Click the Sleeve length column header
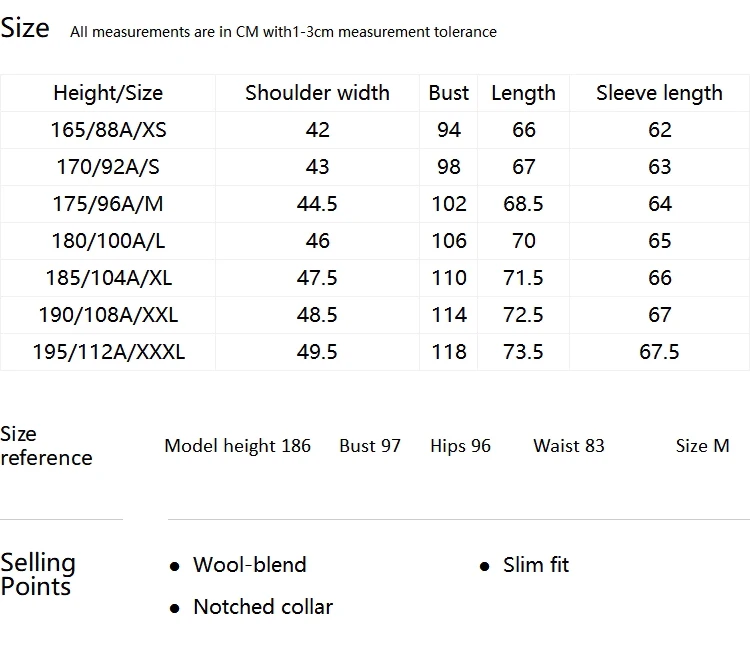 [659, 93]
